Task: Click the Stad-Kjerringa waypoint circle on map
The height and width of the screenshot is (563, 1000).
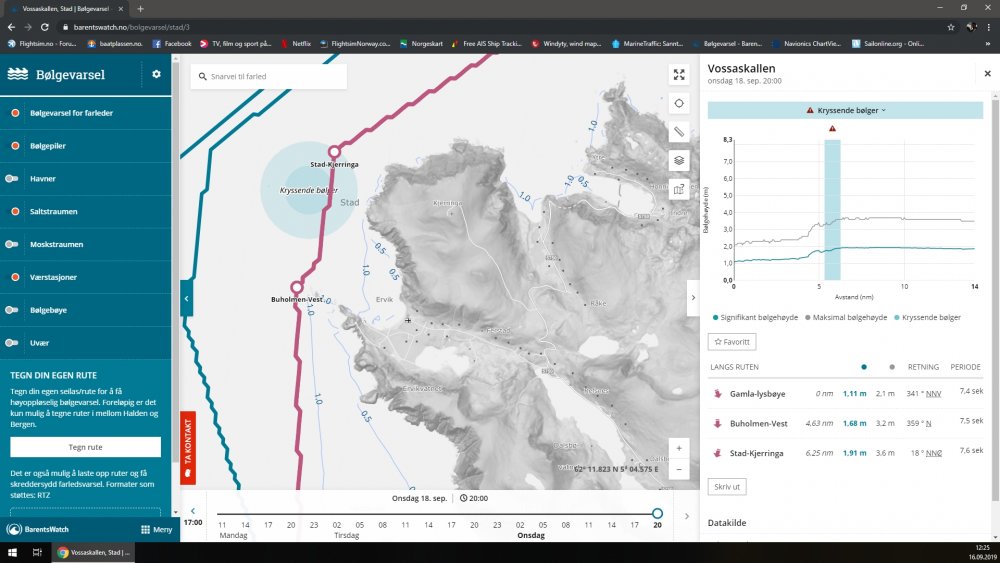Action: pyautogui.click(x=334, y=152)
